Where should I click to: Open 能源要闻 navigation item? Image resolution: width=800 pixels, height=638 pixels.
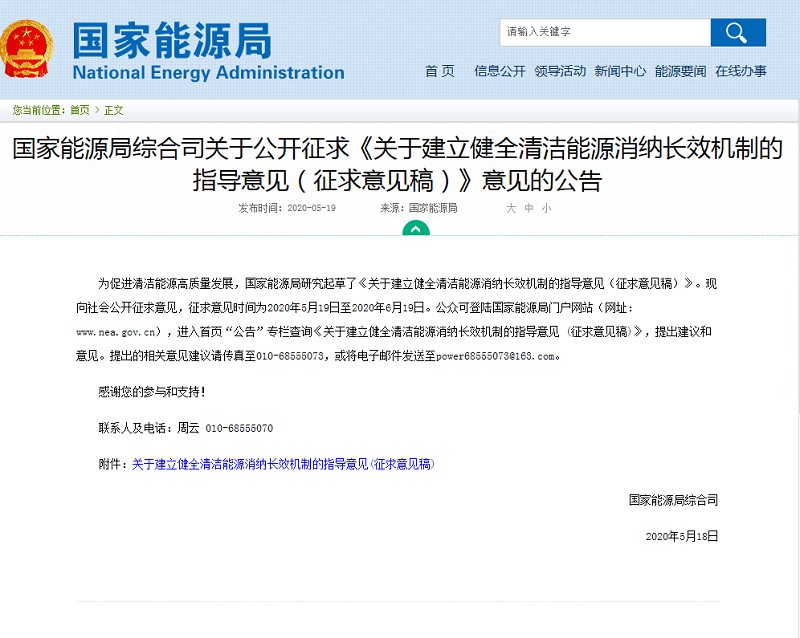coord(680,71)
